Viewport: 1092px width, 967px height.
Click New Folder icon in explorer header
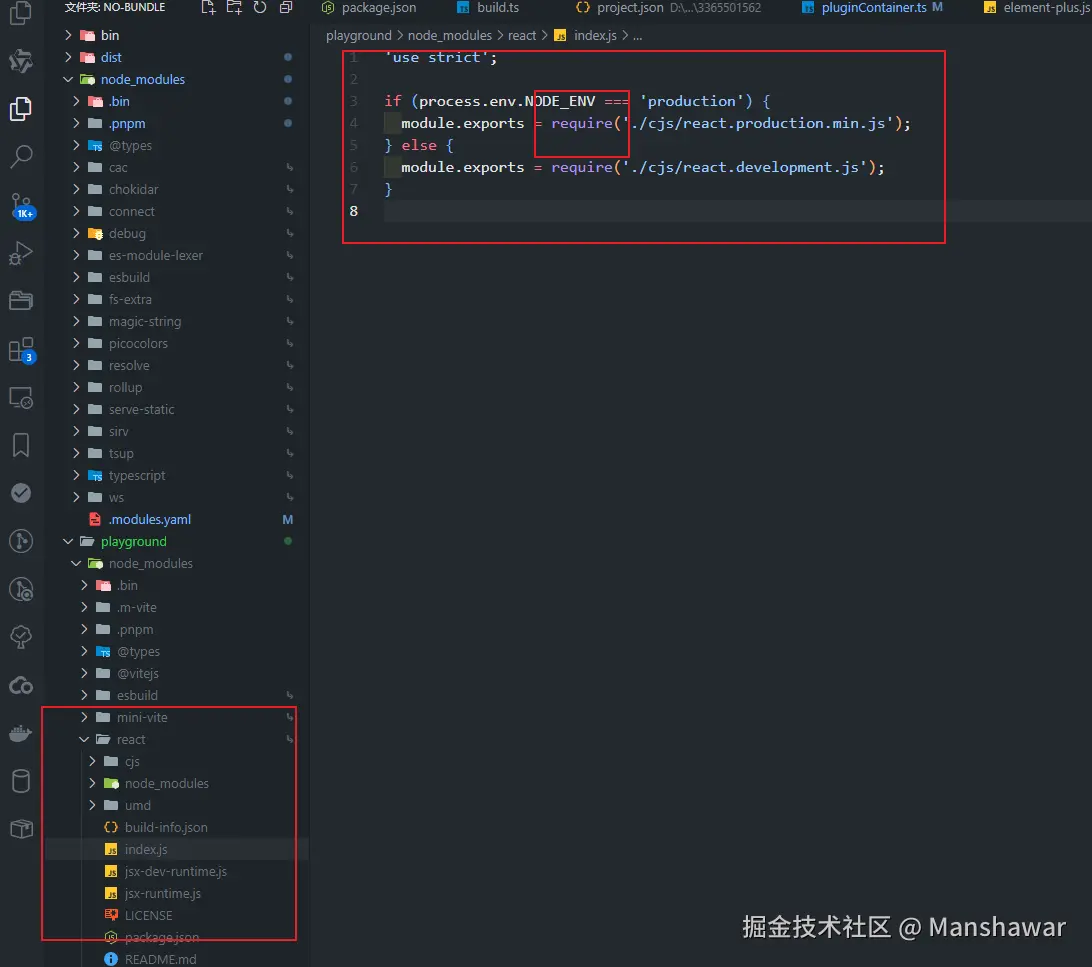(234, 8)
